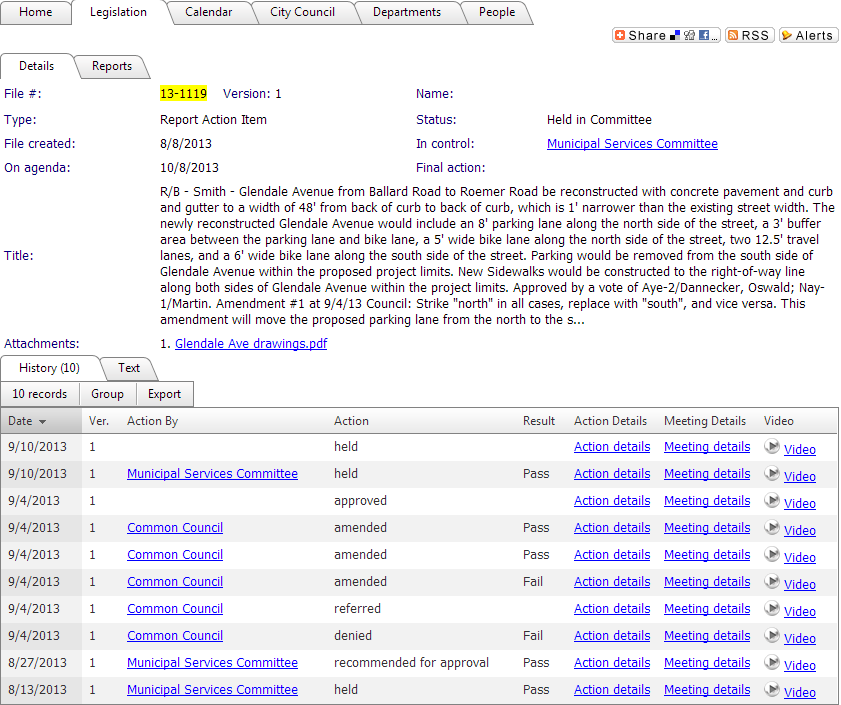Click the RSS feed button

(749, 35)
